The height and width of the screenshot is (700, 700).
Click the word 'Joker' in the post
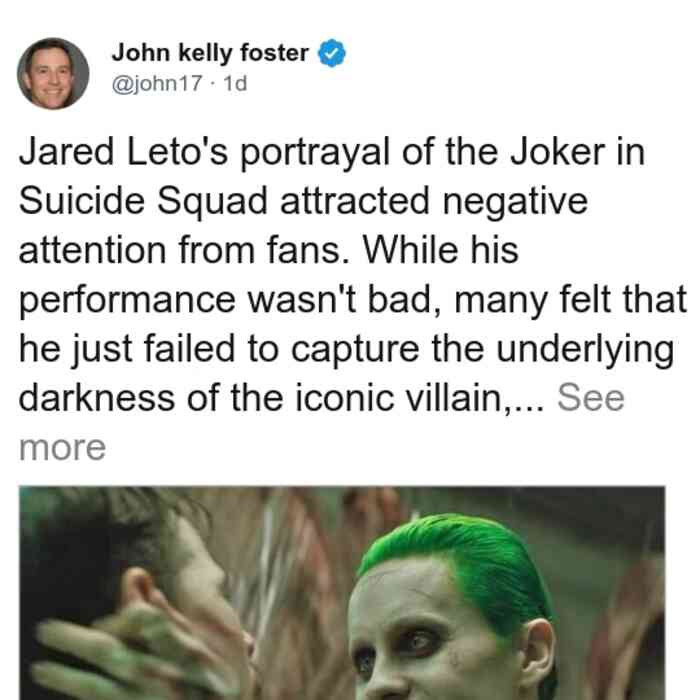tap(558, 152)
